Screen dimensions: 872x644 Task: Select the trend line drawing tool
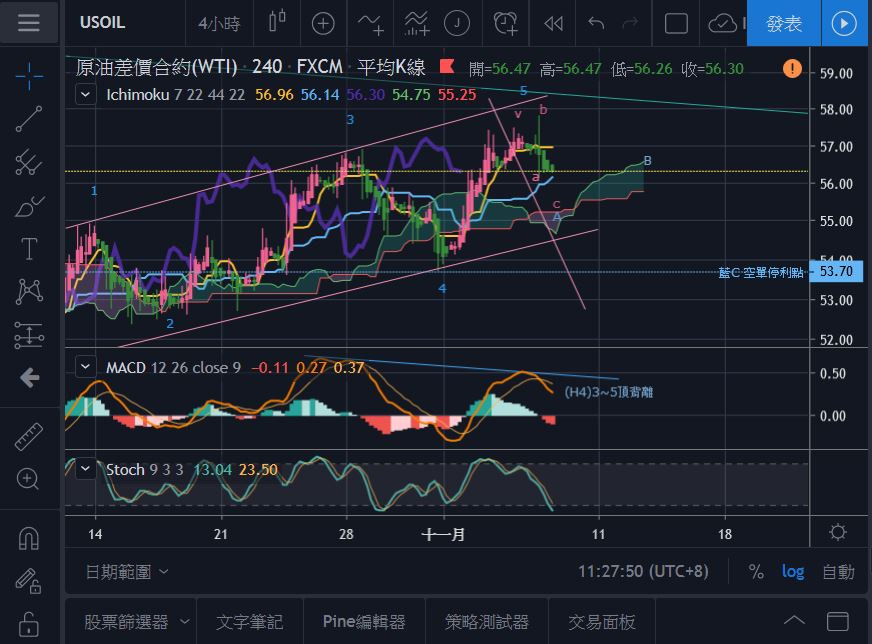point(29,119)
